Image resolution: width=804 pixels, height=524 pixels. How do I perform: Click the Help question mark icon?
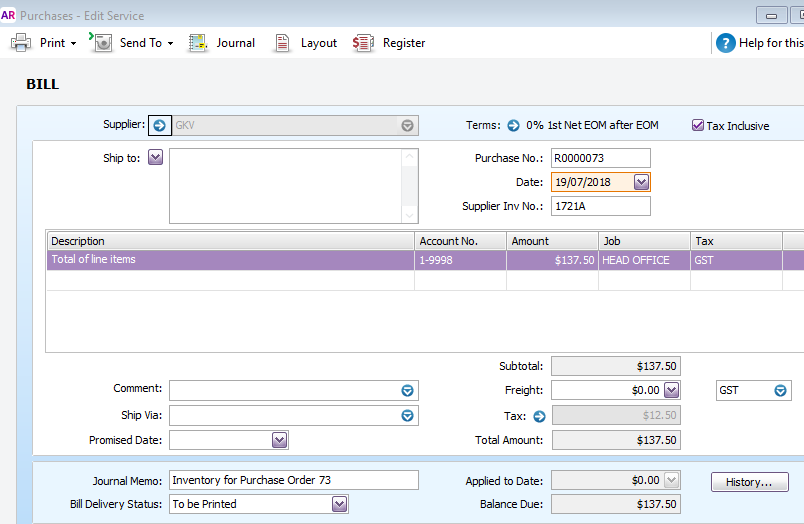(726, 43)
